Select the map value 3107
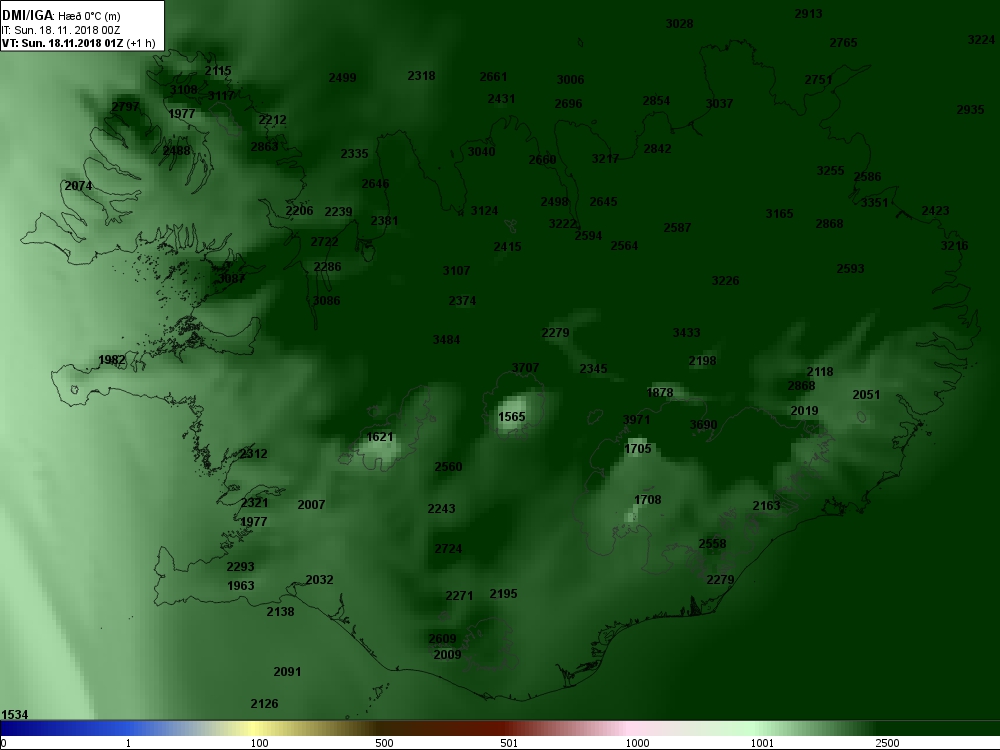Viewport: 1000px width, 750px height. pos(457,271)
